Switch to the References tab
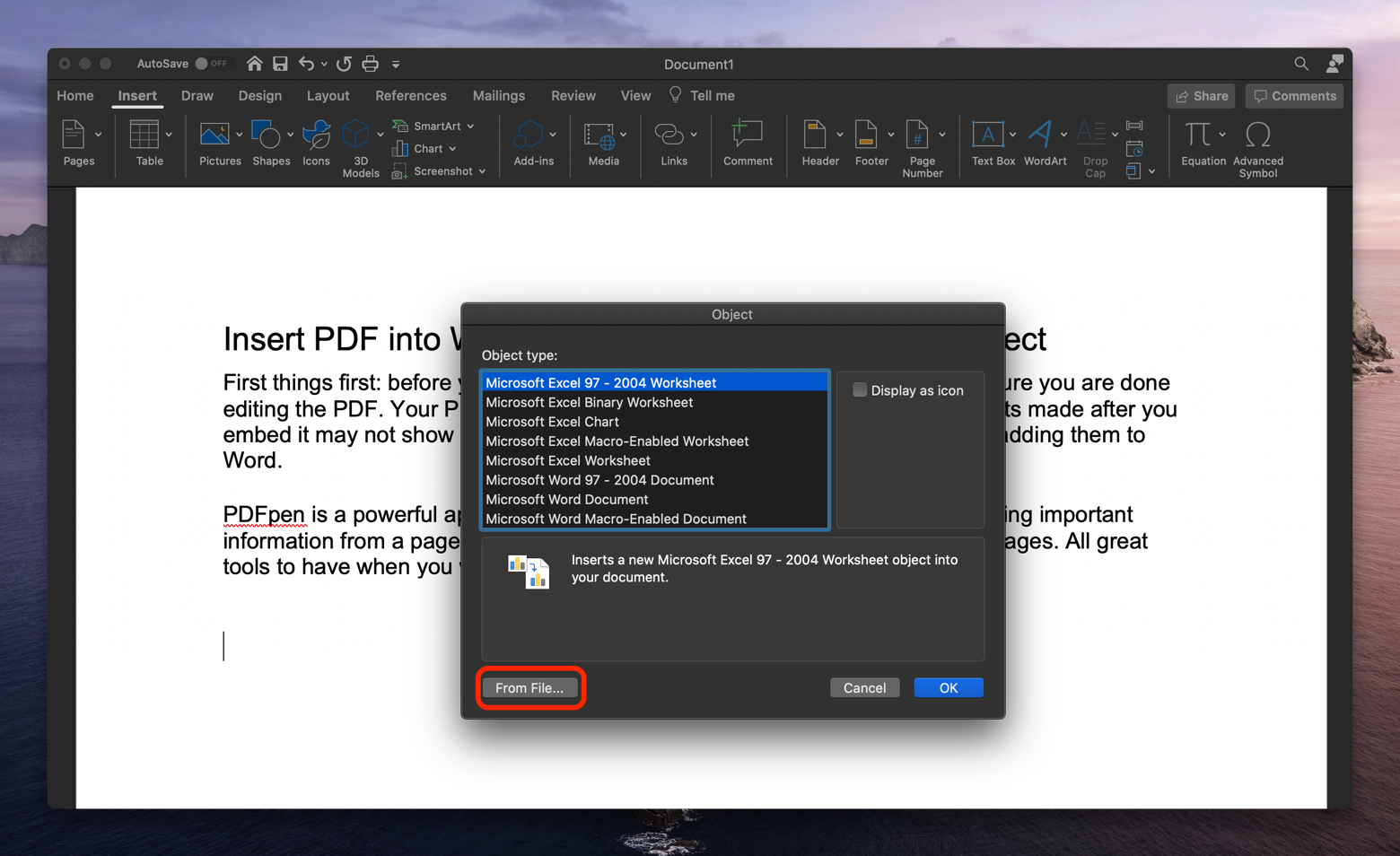 [x=410, y=95]
